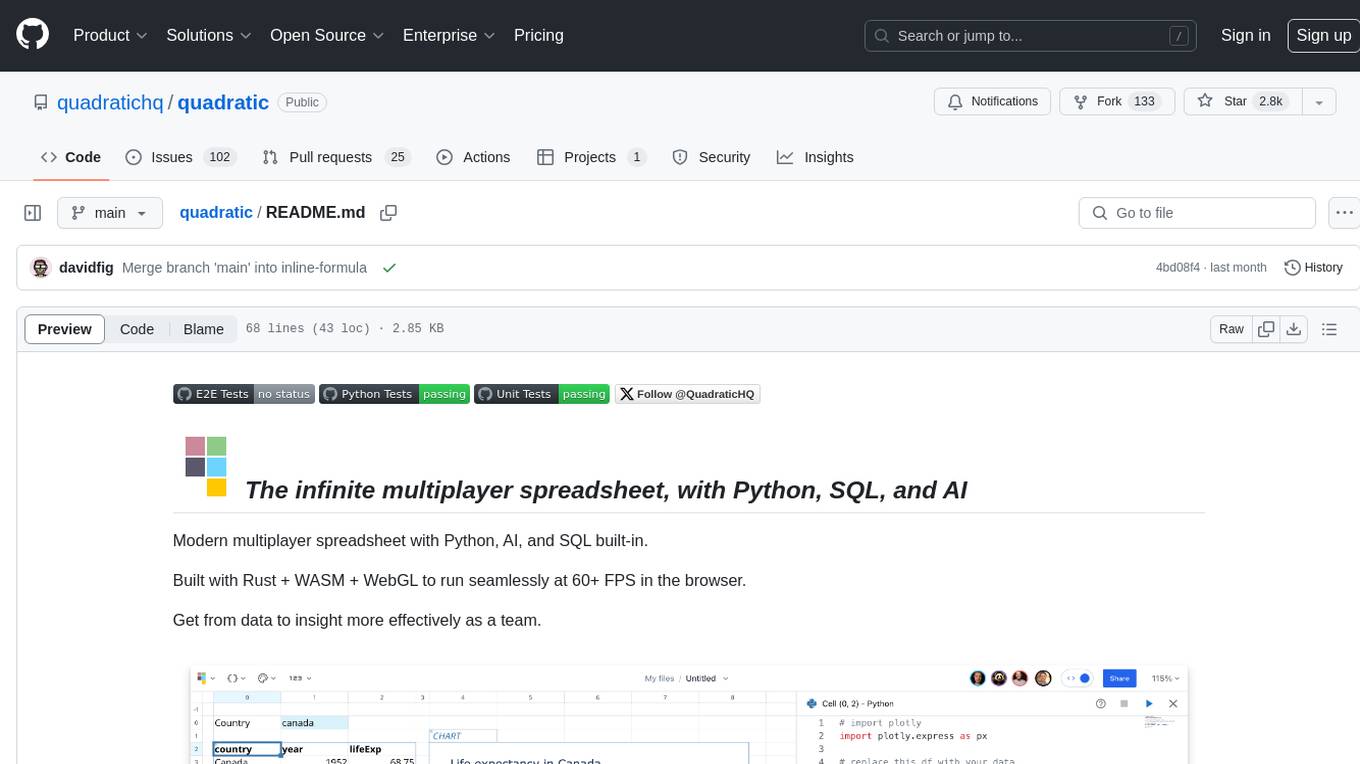Click the GitHub logo icon

[x=32, y=35]
